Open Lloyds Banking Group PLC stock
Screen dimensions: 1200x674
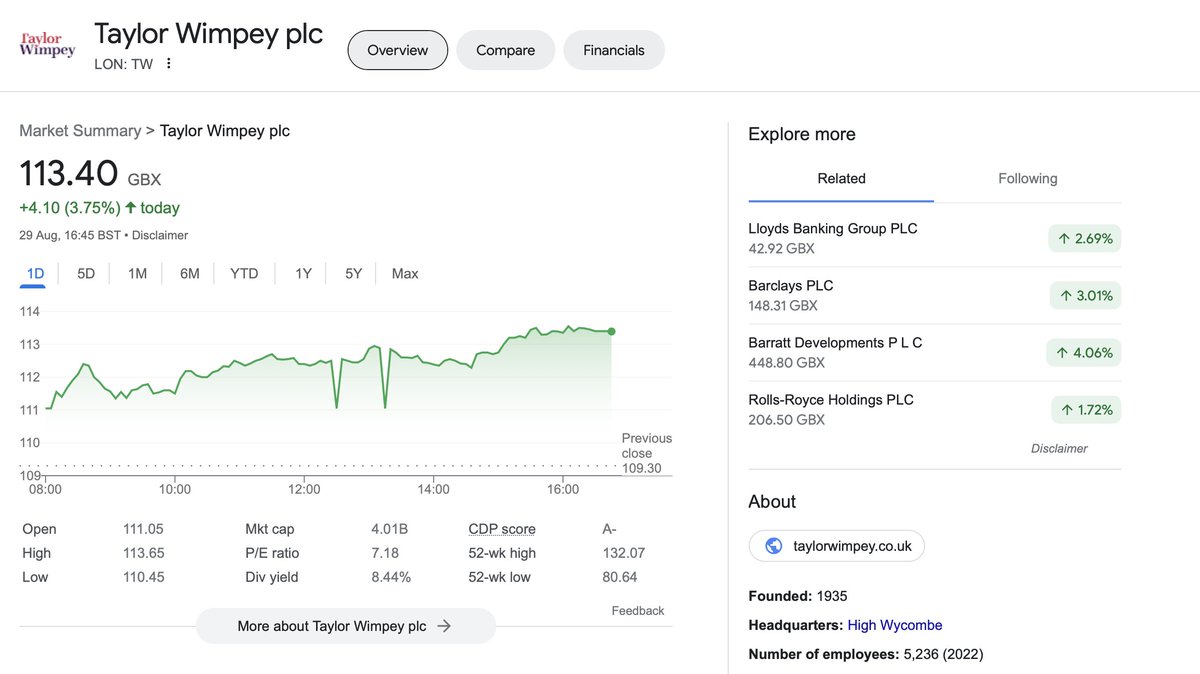pyautogui.click(x=935, y=238)
